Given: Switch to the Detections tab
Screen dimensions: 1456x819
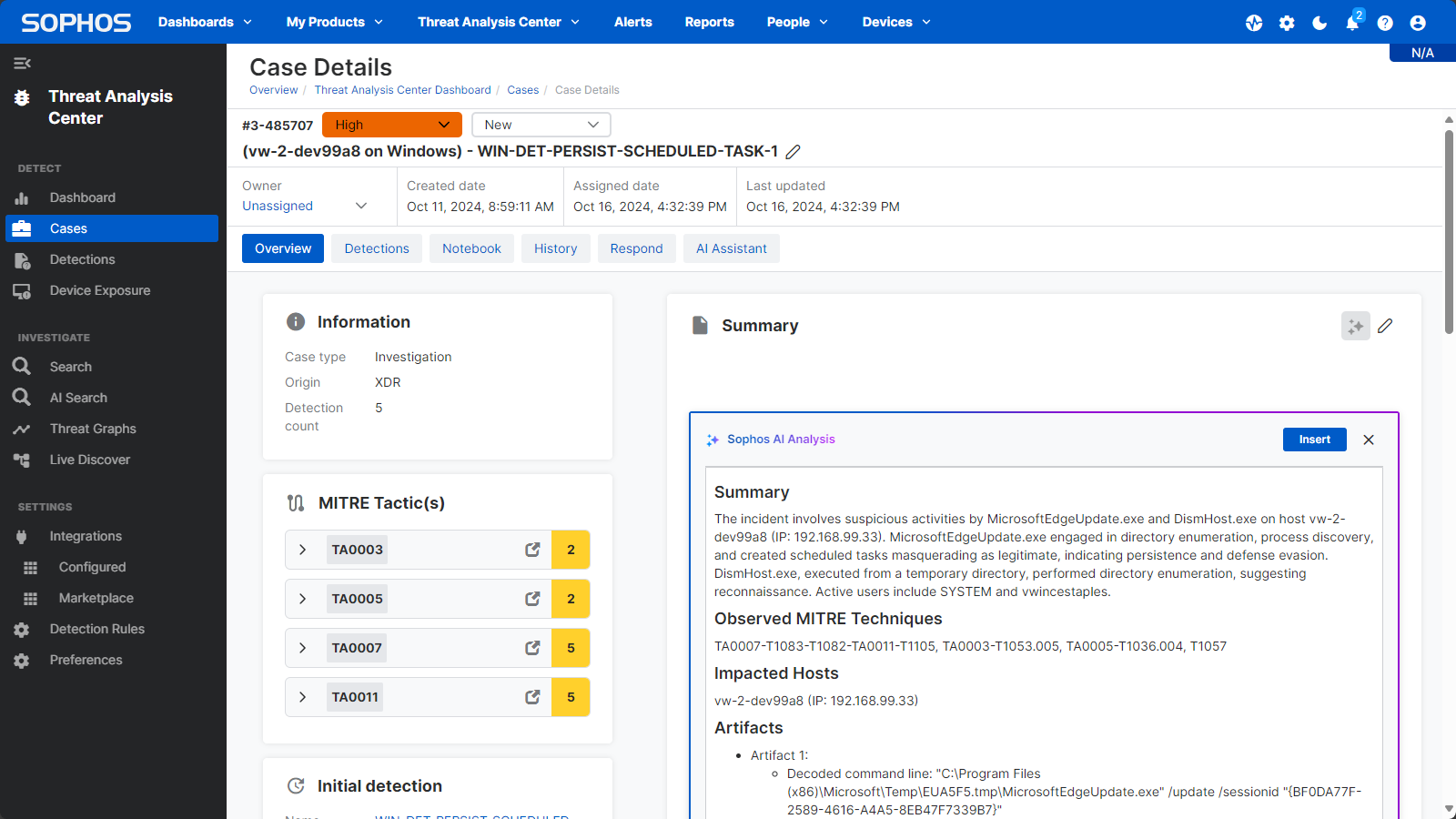Looking at the screenshot, I should pyautogui.click(x=377, y=248).
